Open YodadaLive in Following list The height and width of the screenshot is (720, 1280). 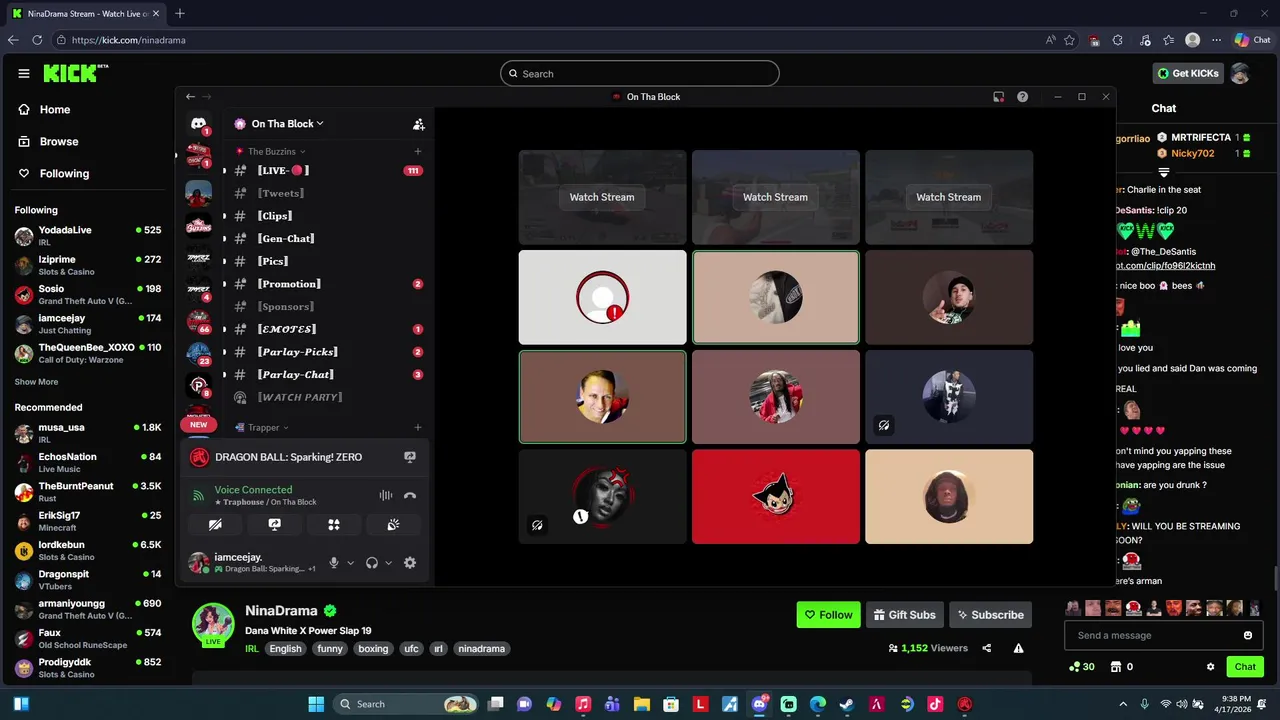pos(88,236)
